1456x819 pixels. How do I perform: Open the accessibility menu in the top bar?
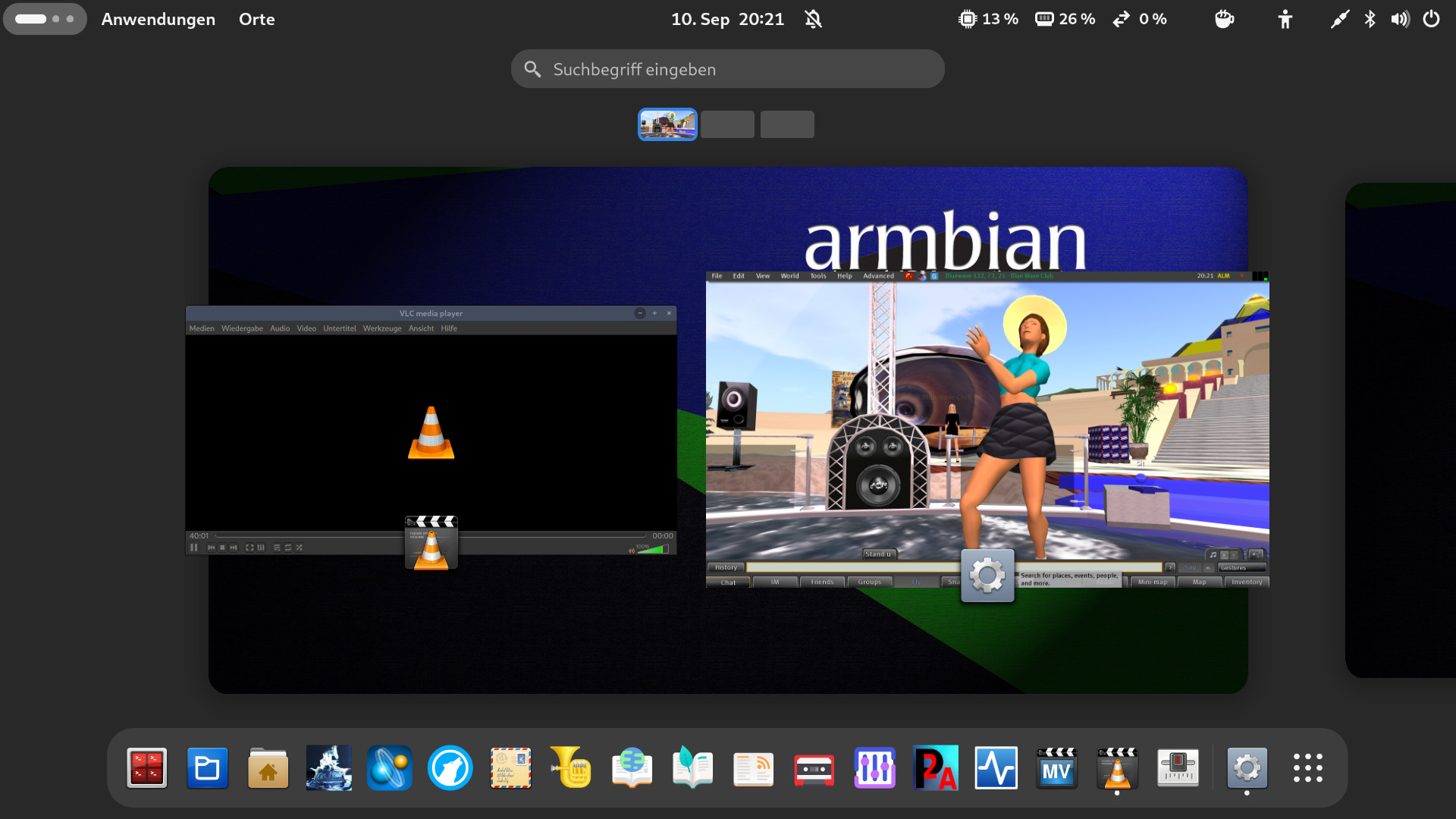tap(1285, 19)
